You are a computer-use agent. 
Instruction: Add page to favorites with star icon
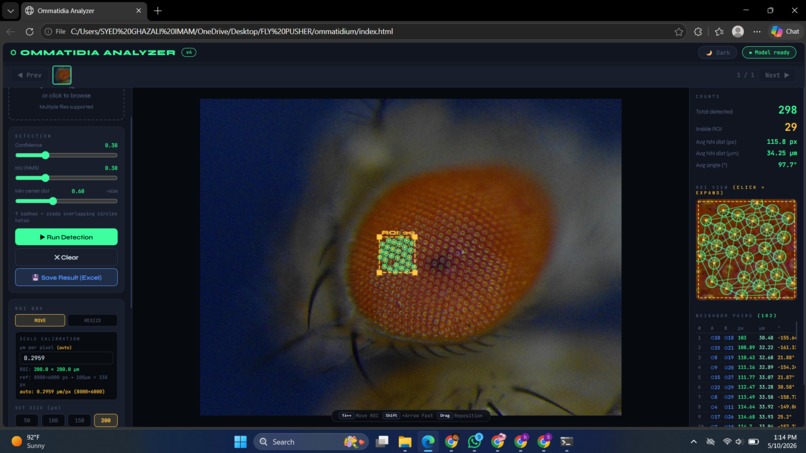click(679, 31)
